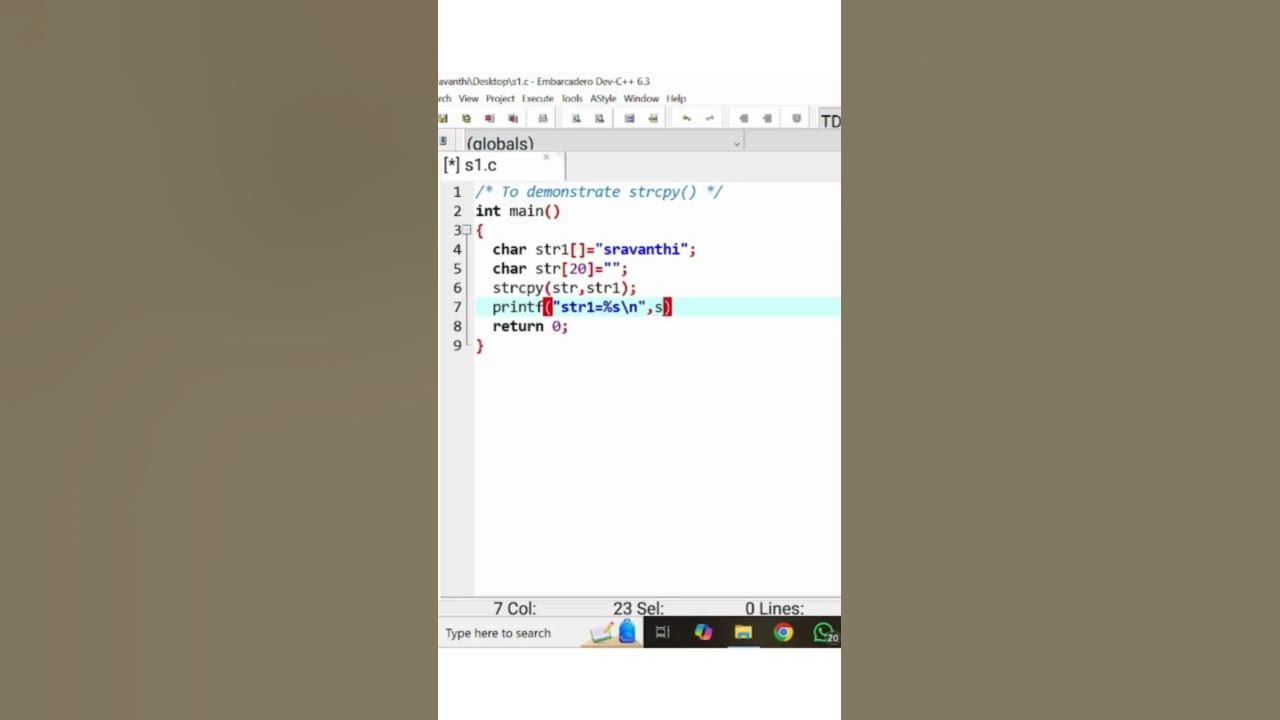Click the Close All files toolbar icon
Image resolution: width=1280 pixels, height=720 pixels.
513,118
